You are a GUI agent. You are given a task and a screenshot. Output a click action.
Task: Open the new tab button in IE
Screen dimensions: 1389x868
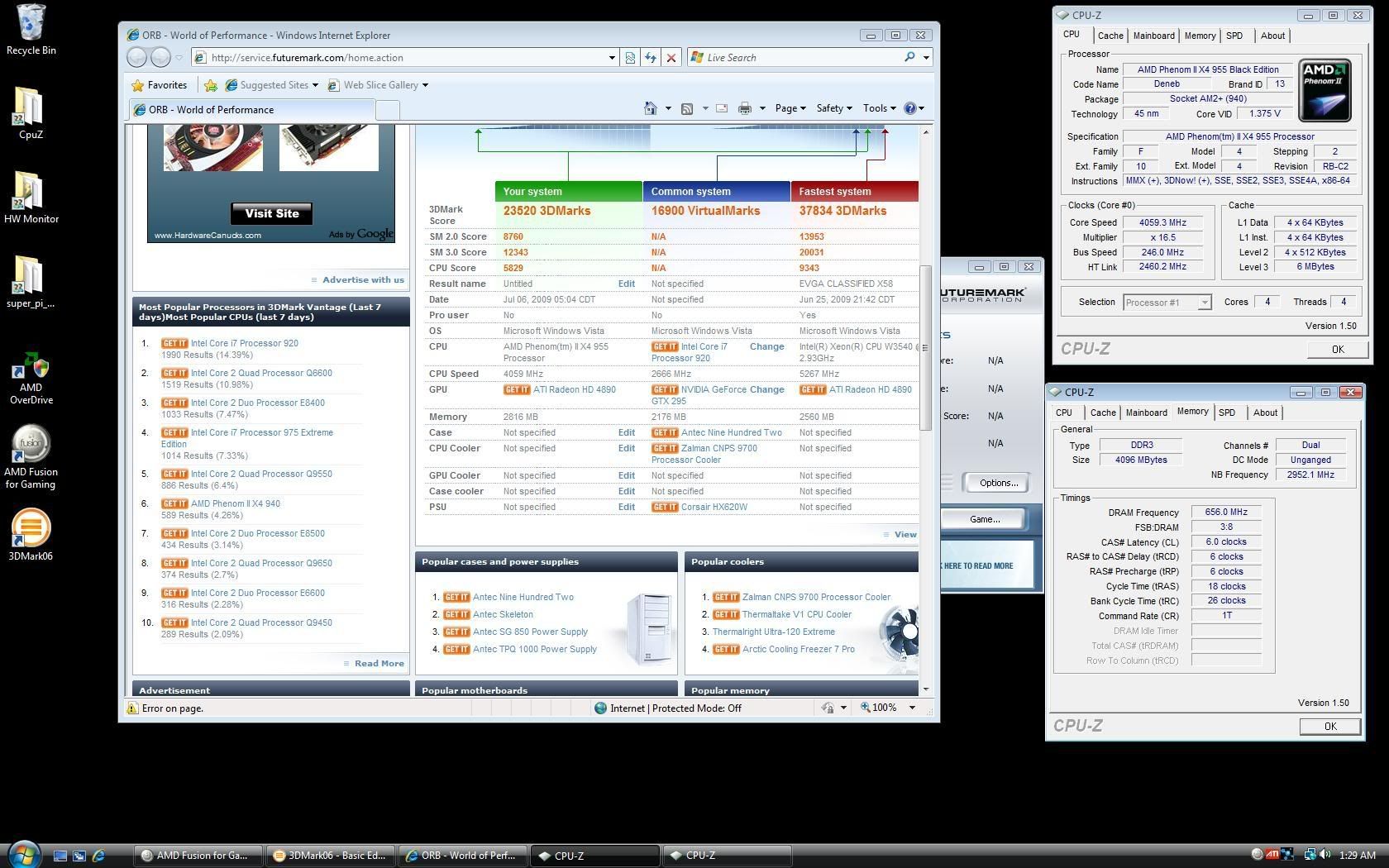(x=388, y=109)
